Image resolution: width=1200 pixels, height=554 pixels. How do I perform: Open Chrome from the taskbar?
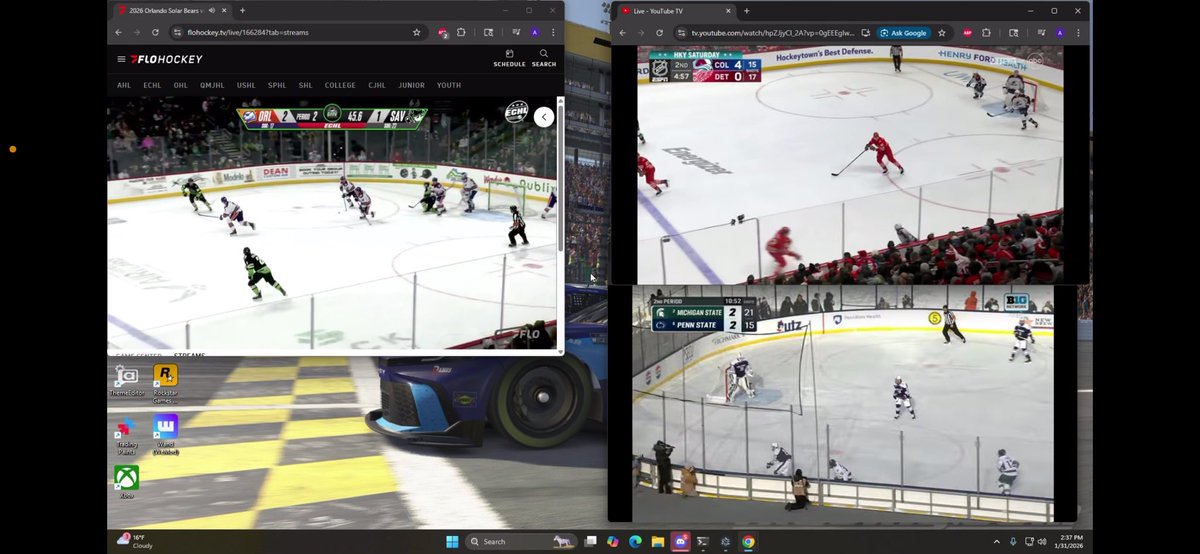tap(748, 542)
